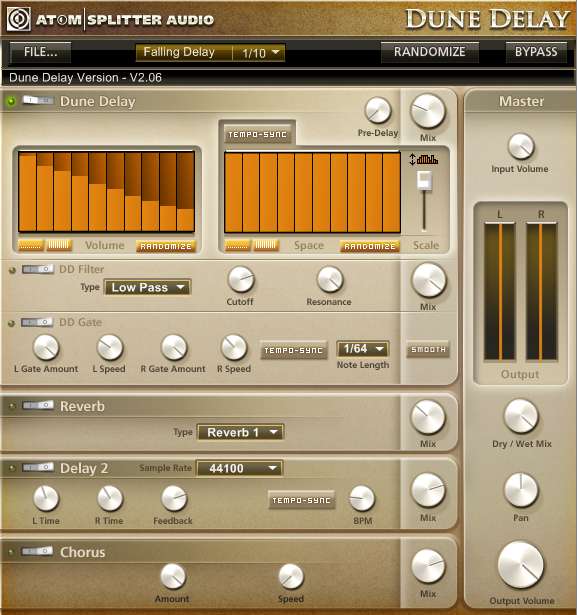Click the L Time knob
Screen dimensions: 577x615
46,499
